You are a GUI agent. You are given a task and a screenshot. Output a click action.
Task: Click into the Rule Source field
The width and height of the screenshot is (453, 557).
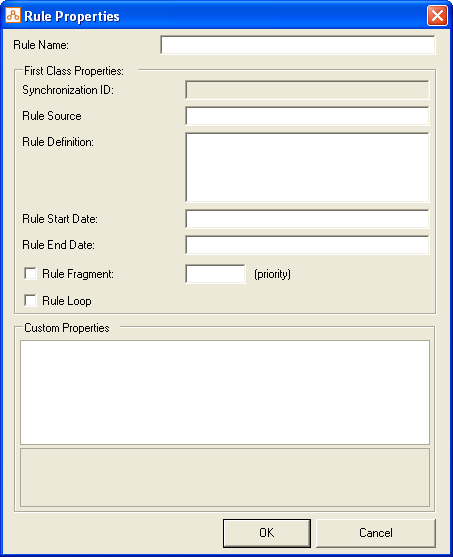coord(307,116)
